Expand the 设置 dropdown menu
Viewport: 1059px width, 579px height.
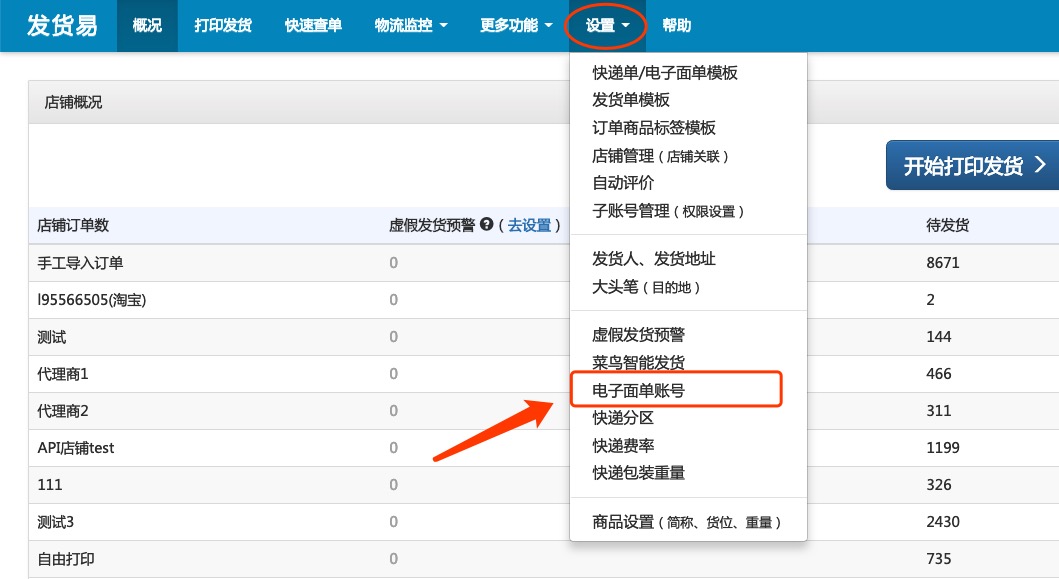click(608, 26)
